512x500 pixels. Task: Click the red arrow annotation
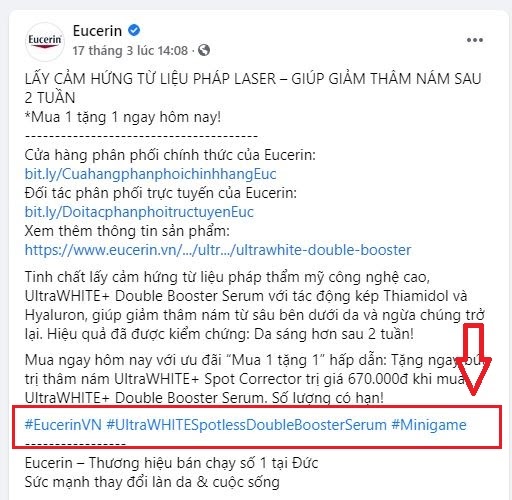[473, 359]
